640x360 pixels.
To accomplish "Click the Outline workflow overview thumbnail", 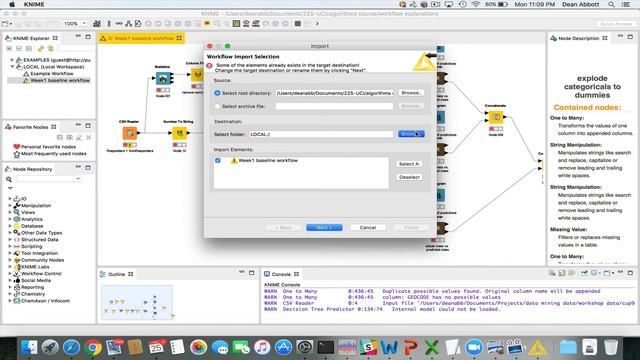I will point(137,302).
